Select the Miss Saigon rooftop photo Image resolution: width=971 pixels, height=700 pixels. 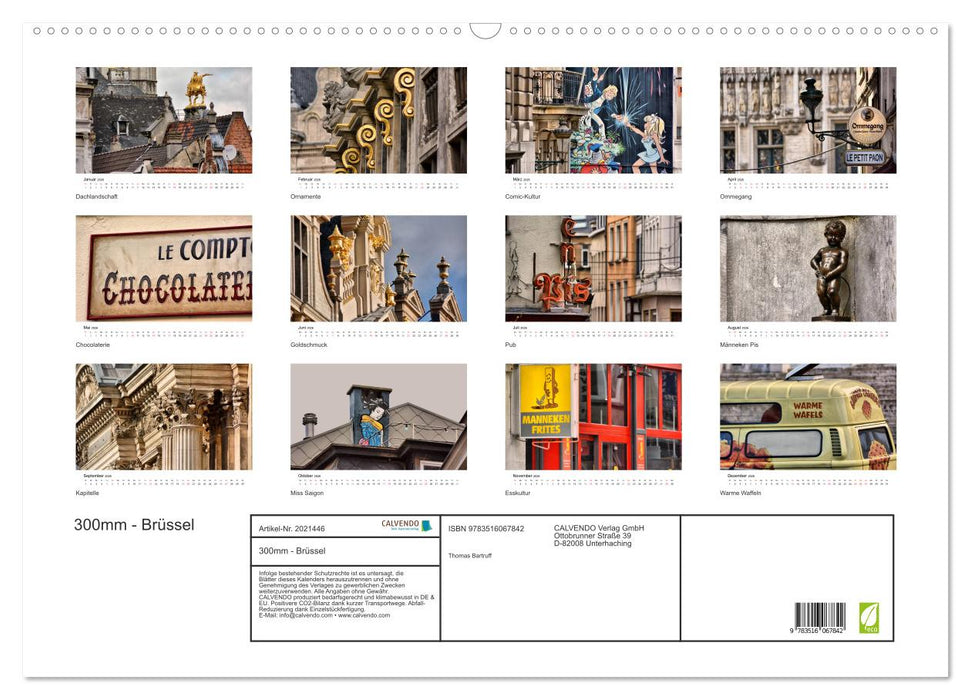coord(378,416)
